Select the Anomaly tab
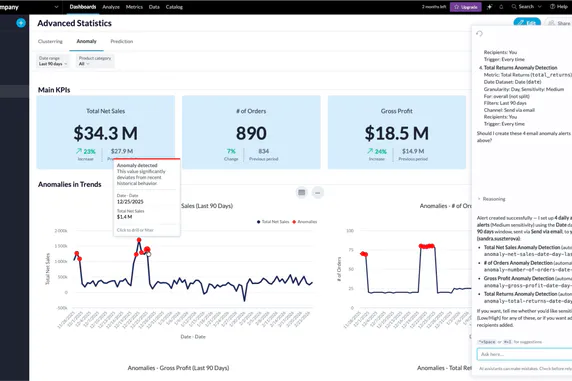 coord(86,41)
